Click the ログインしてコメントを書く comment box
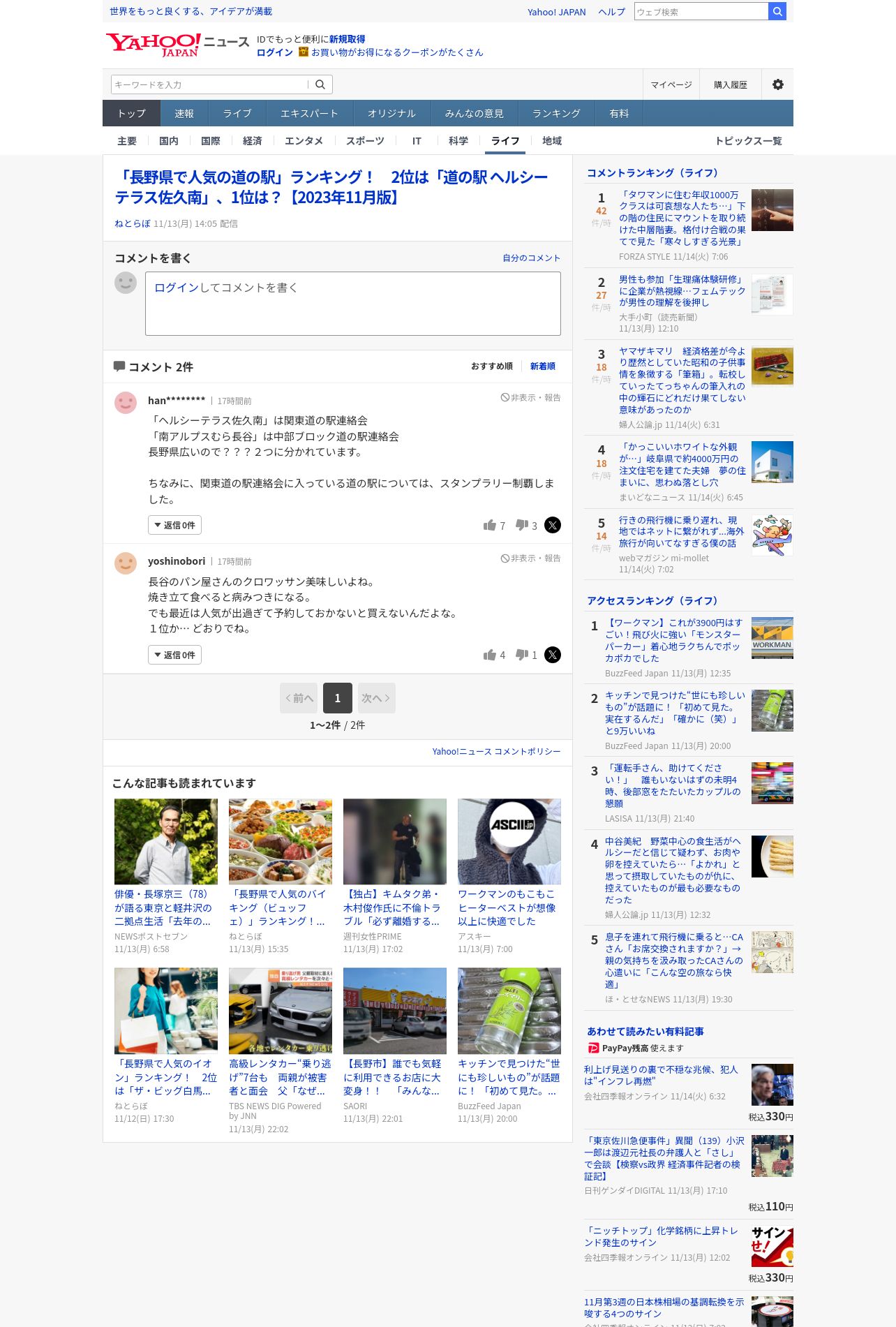The image size is (896, 1327). pos(353,304)
